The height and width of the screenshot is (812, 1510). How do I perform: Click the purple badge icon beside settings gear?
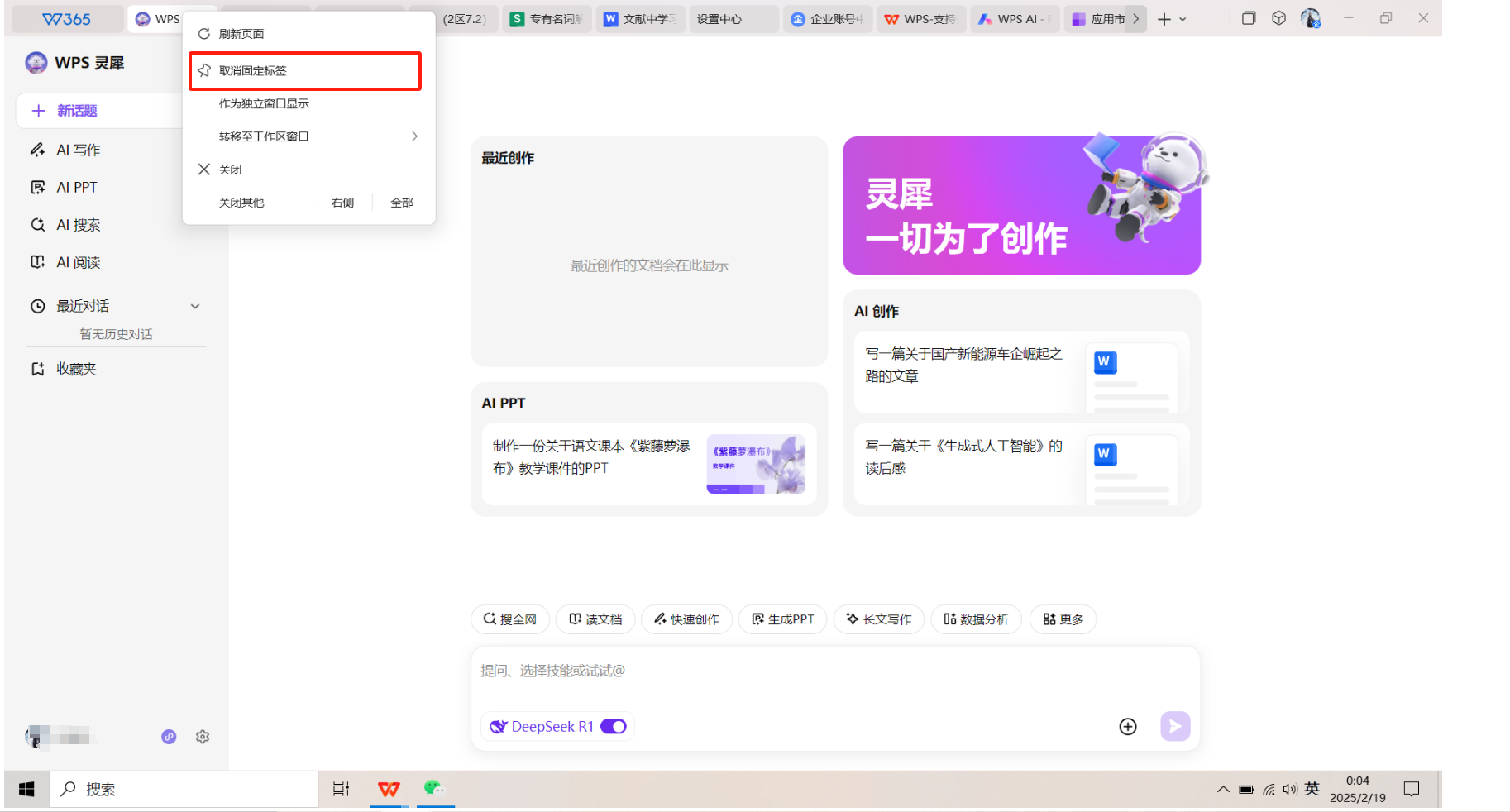tap(169, 737)
